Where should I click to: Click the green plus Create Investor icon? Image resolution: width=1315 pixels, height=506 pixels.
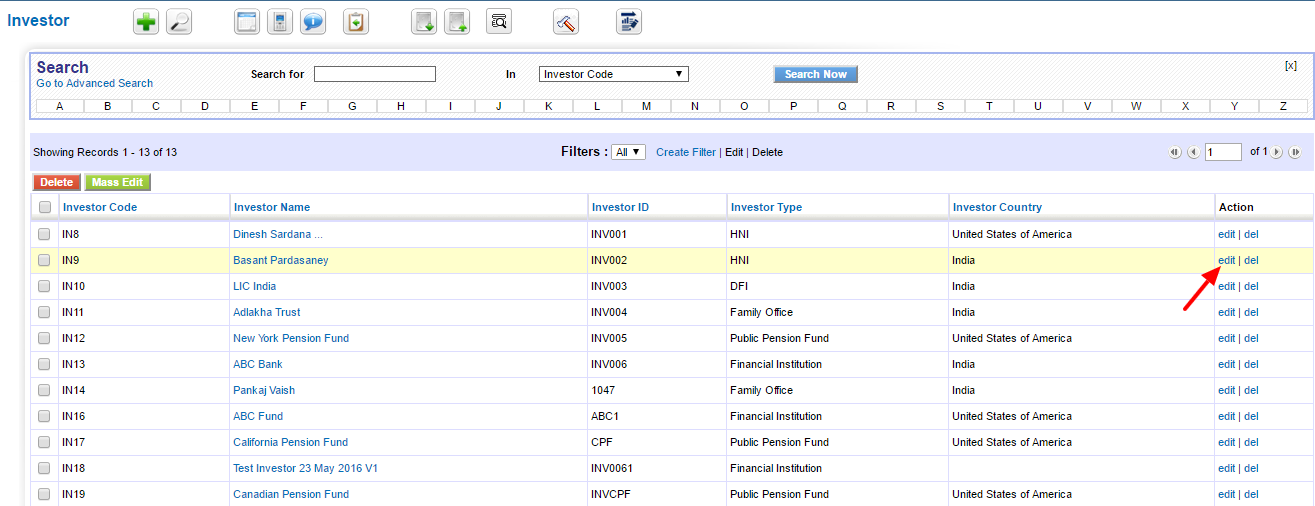[146, 22]
